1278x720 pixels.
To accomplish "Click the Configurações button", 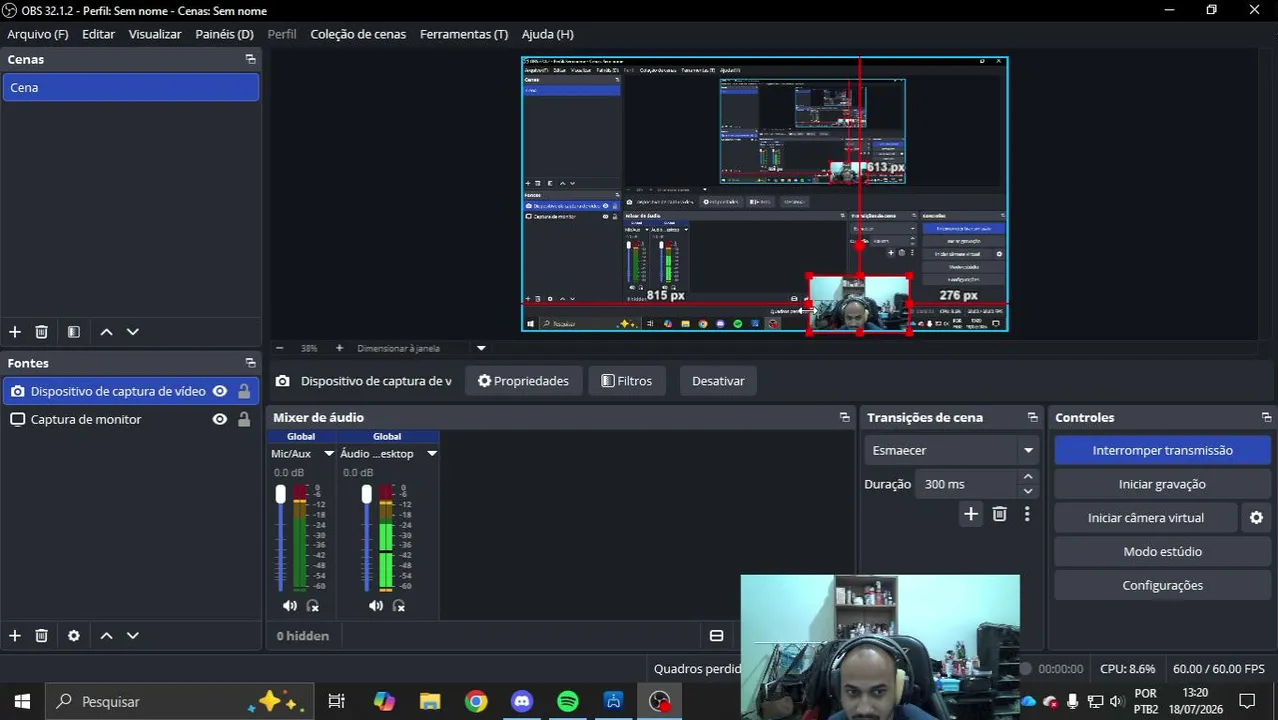I will (x=1162, y=585).
